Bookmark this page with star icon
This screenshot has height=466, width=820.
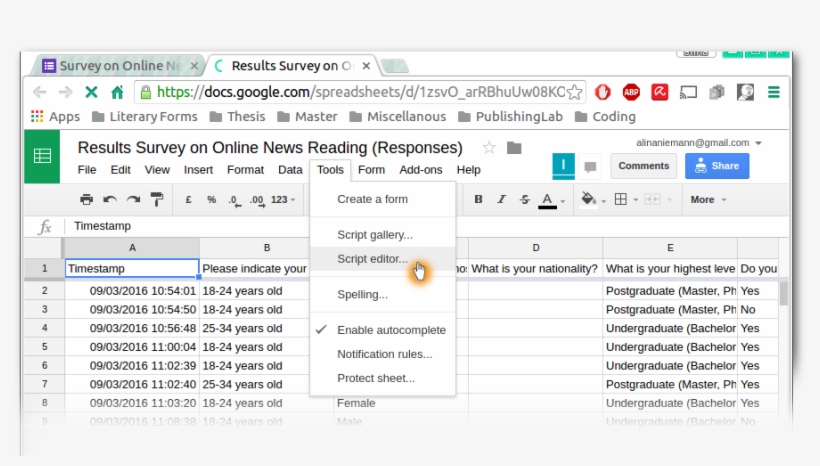[574, 93]
